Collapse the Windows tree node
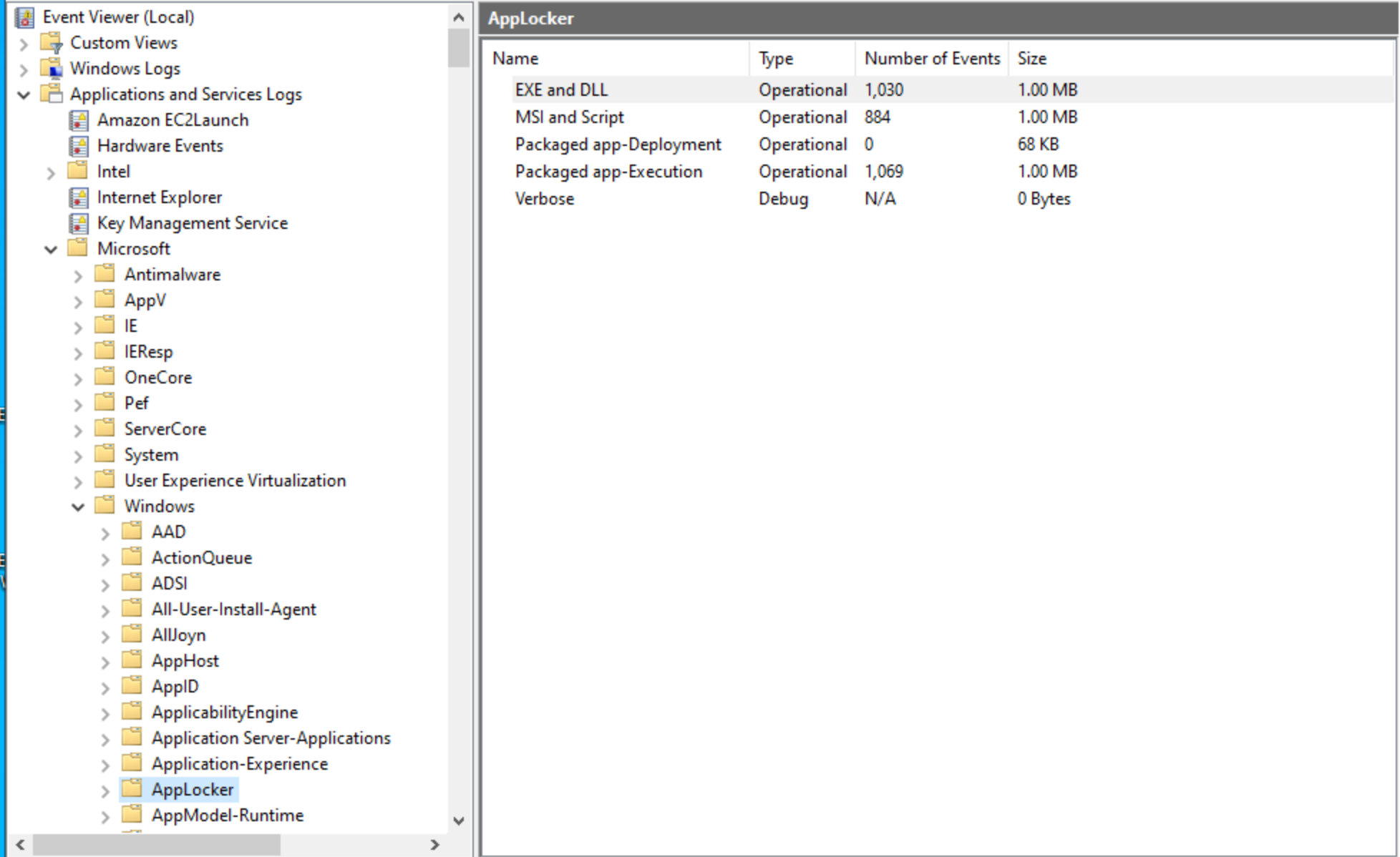1400x857 pixels. click(77, 506)
